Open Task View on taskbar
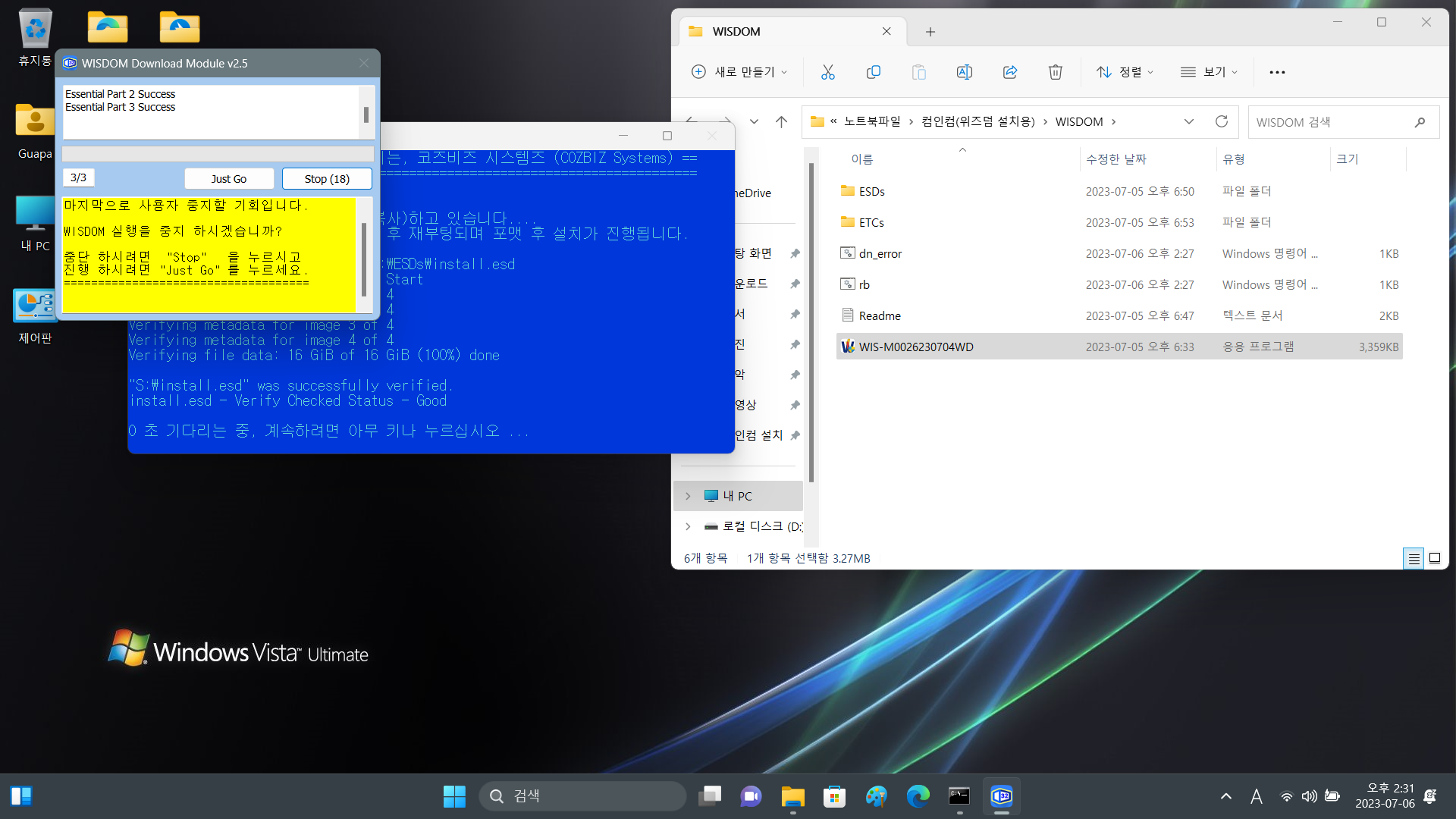The width and height of the screenshot is (1456, 819). pyautogui.click(x=710, y=795)
